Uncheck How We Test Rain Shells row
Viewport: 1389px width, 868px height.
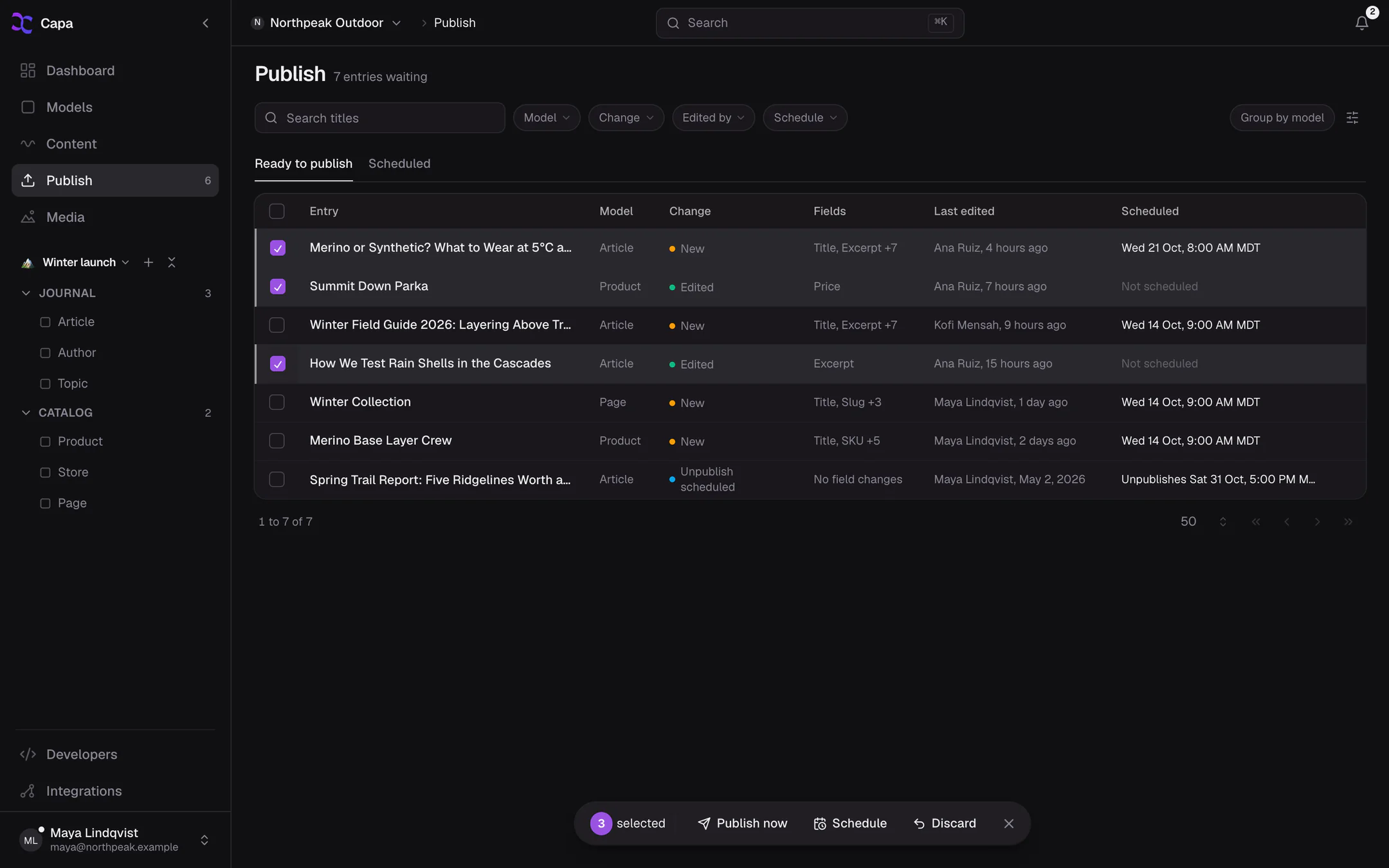(x=277, y=364)
